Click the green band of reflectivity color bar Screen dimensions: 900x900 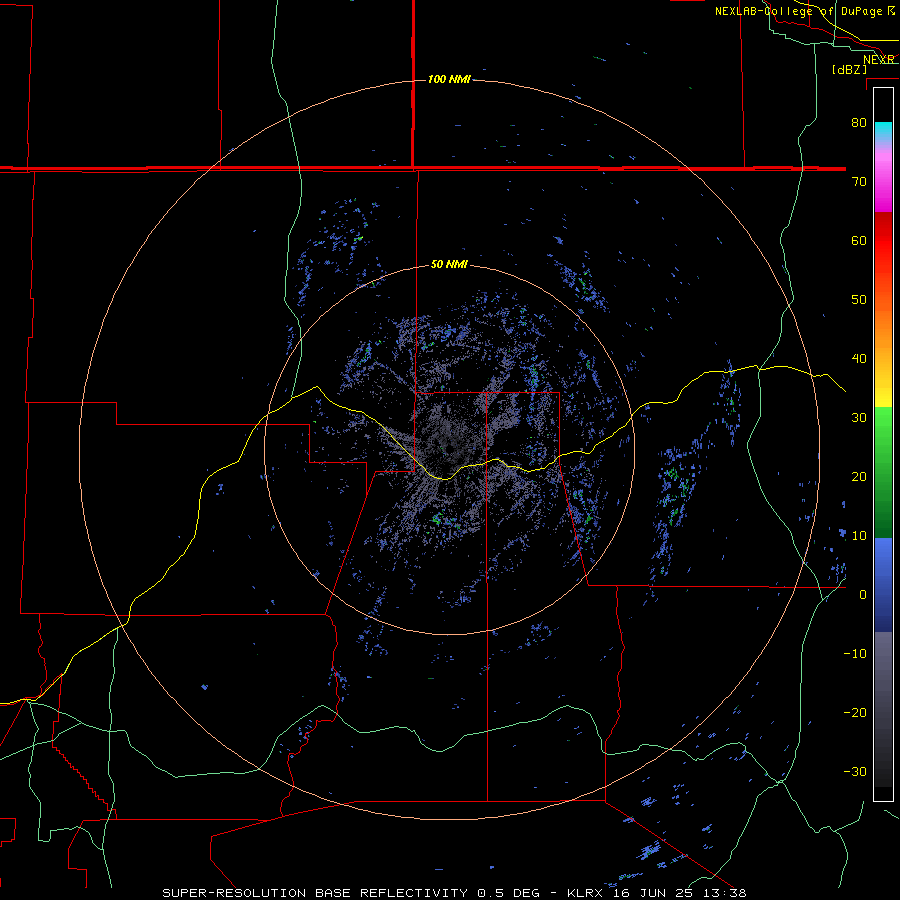point(883,472)
